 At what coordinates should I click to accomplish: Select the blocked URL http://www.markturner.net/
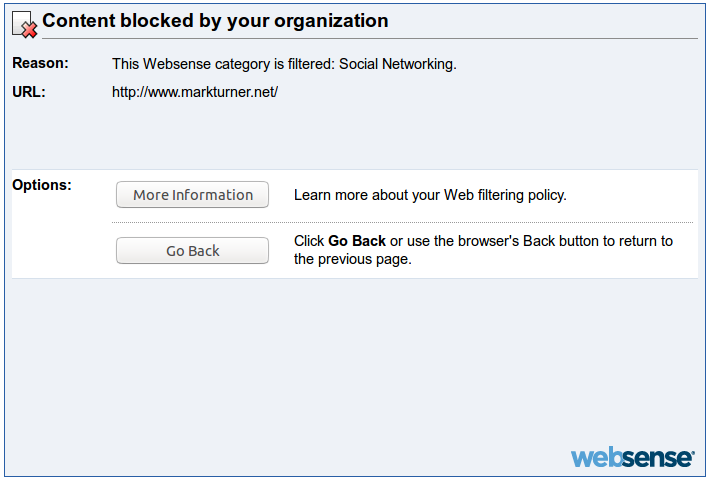click(195, 92)
